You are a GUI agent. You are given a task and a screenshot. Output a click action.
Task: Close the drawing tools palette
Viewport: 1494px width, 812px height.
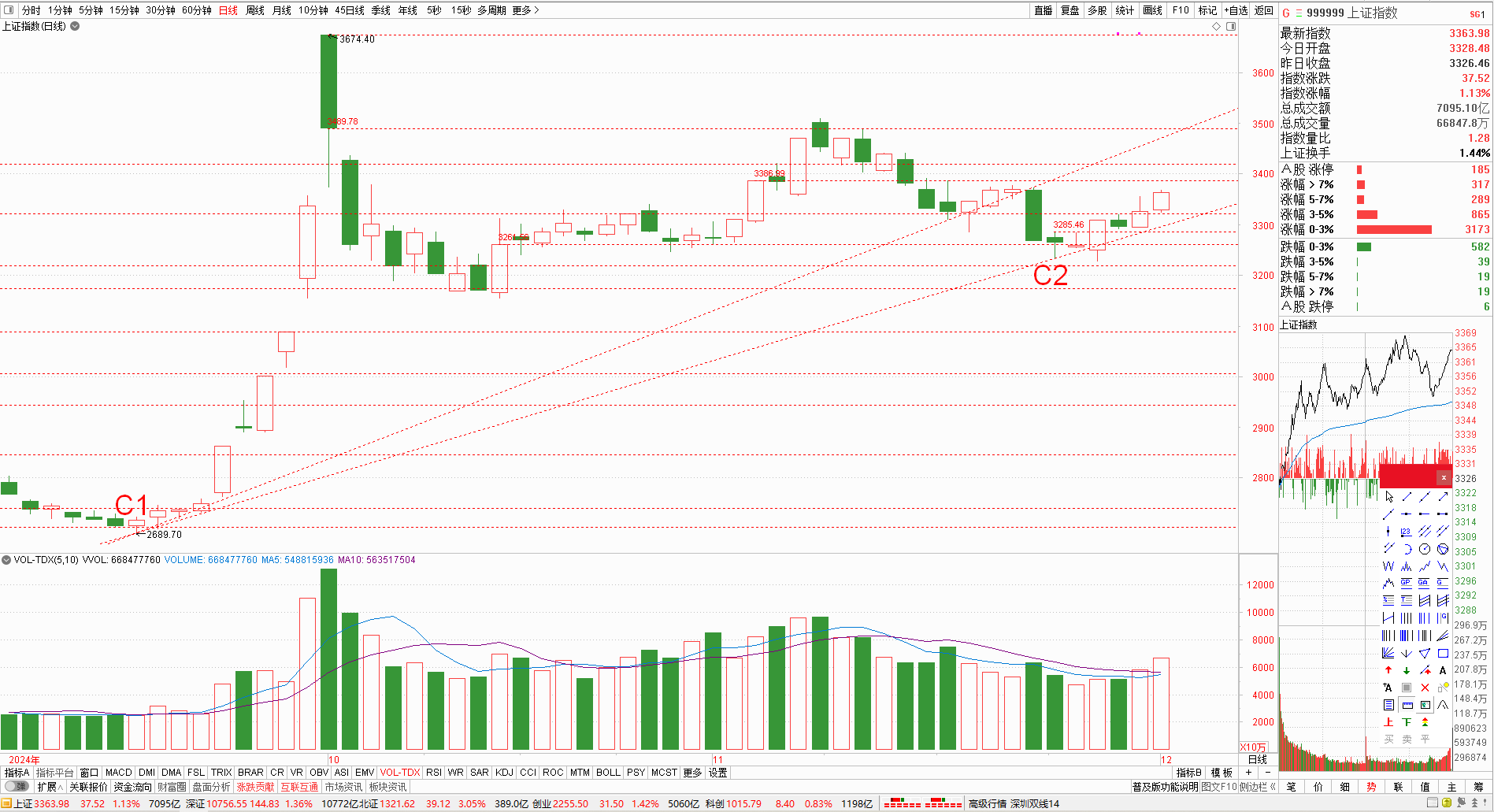tap(1444, 478)
